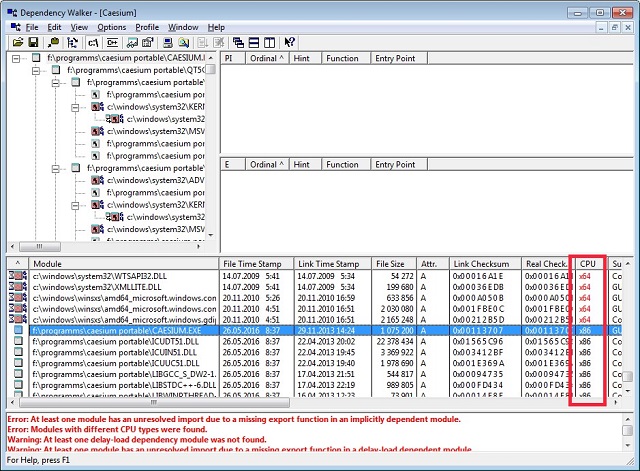The height and width of the screenshot is (471, 640).
Task: Click the Dependency Walker title bar icon
Action: click(12, 12)
